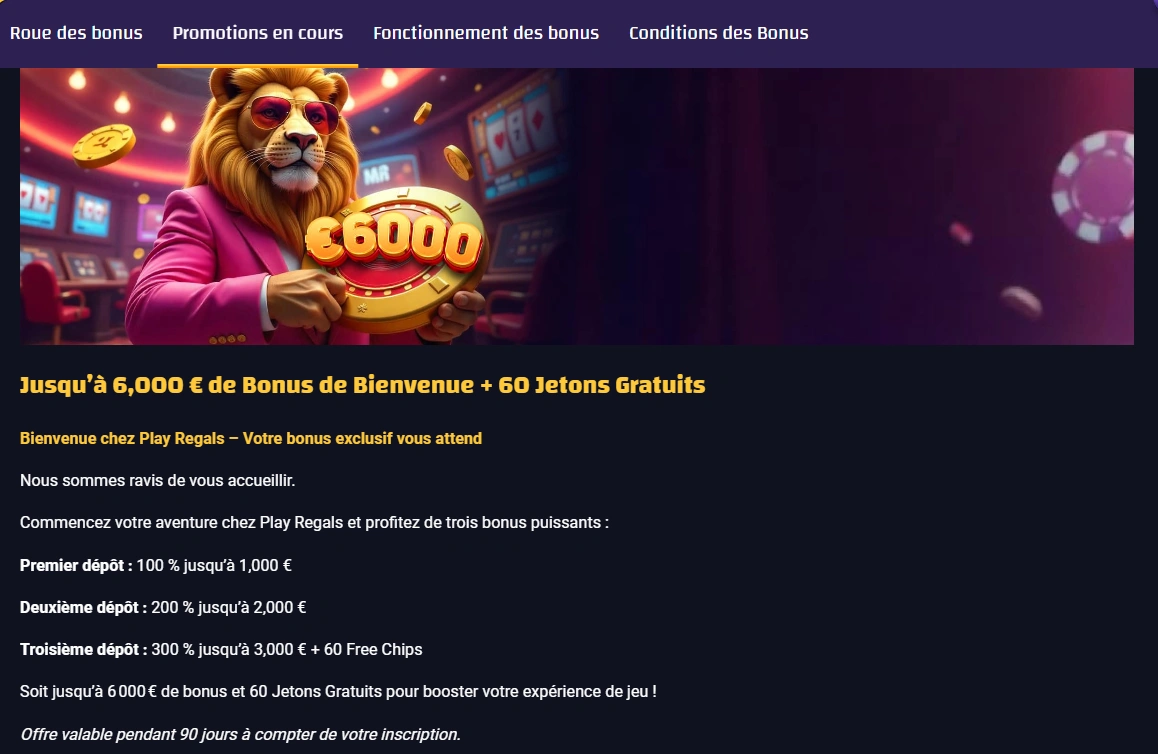Click the Bienvenue chez Play Regals subtitle
Image resolution: width=1158 pixels, height=754 pixels.
coord(251,438)
